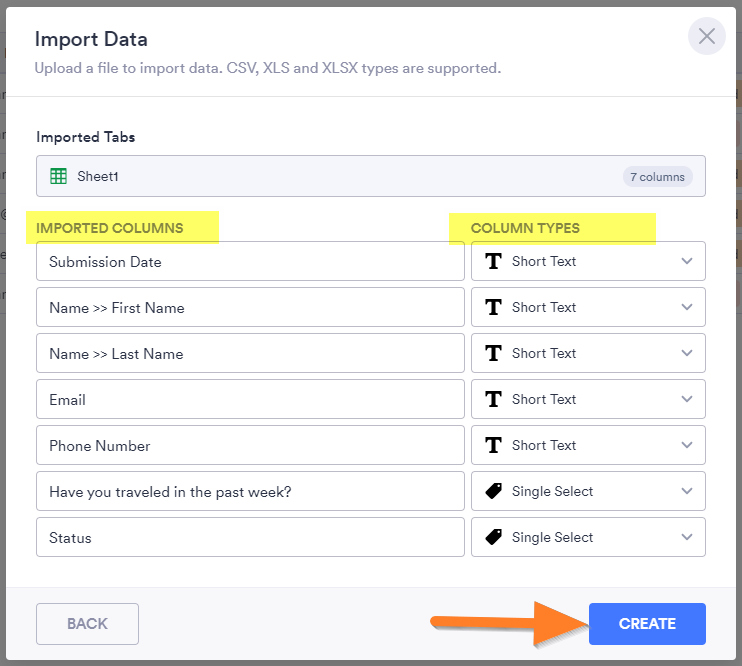Click the tag icon in the Status row
742x666 pixels.
pyautogui.click(x=493, y=537)
